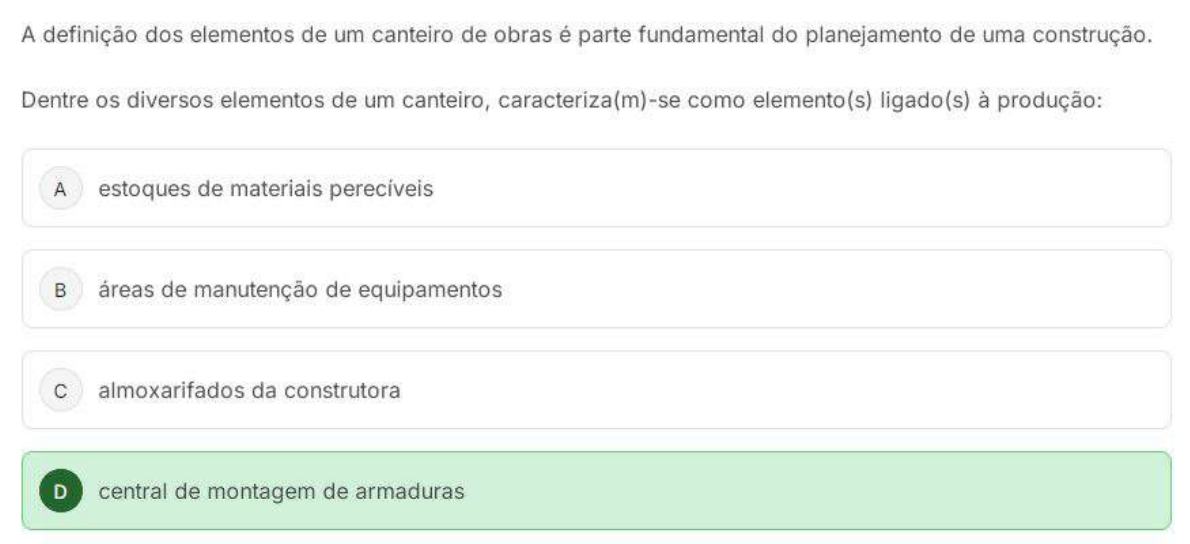Click the word 'perecíveis' in option A
Image resolution: width=1190 pixels, height=544 pixels.
(x=391, y=189)
